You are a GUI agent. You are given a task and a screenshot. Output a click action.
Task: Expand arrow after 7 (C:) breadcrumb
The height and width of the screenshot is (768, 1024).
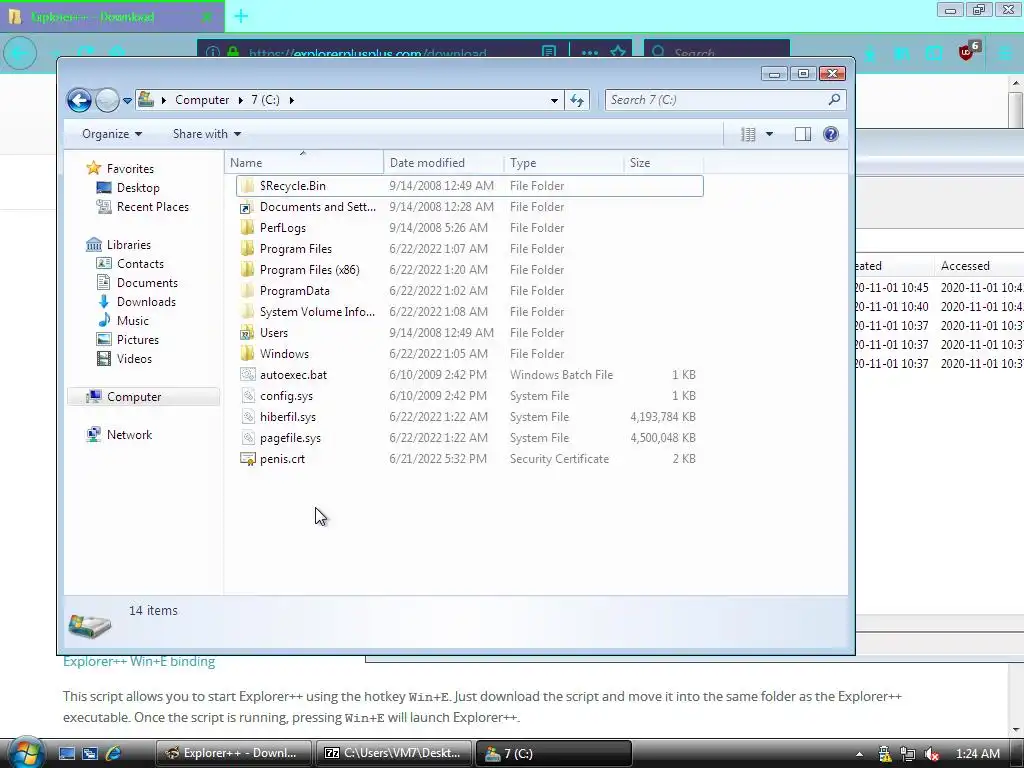291,100
